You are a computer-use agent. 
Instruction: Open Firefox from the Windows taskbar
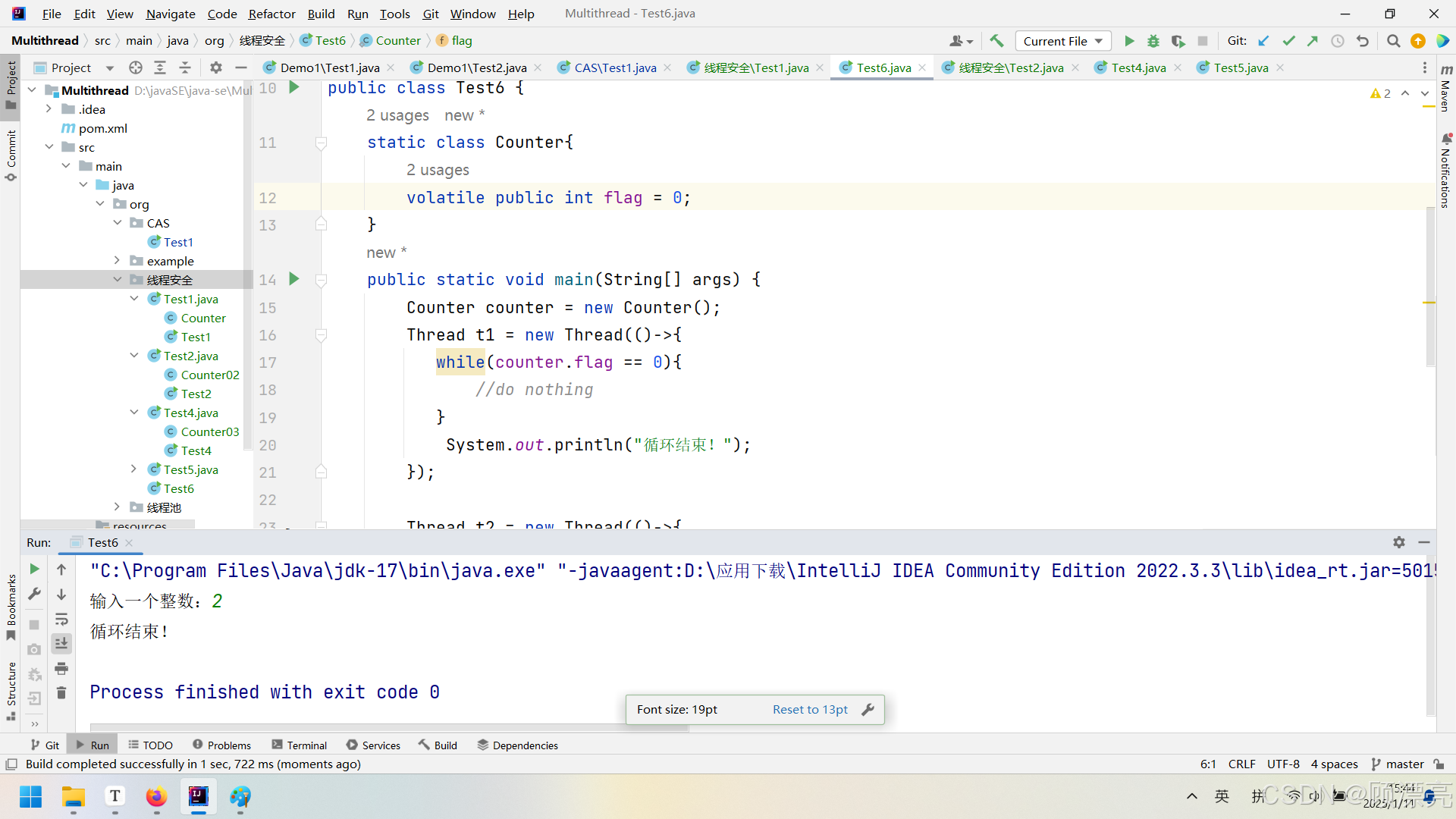[x=156, y=796]
